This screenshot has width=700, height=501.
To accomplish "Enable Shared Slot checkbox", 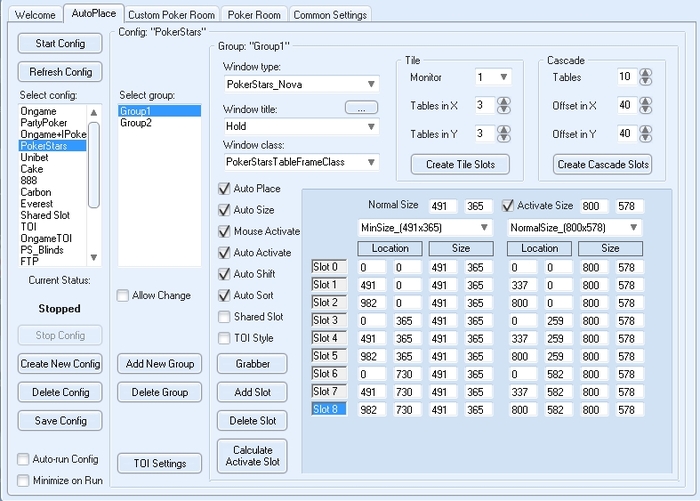I will click(224, 317).
